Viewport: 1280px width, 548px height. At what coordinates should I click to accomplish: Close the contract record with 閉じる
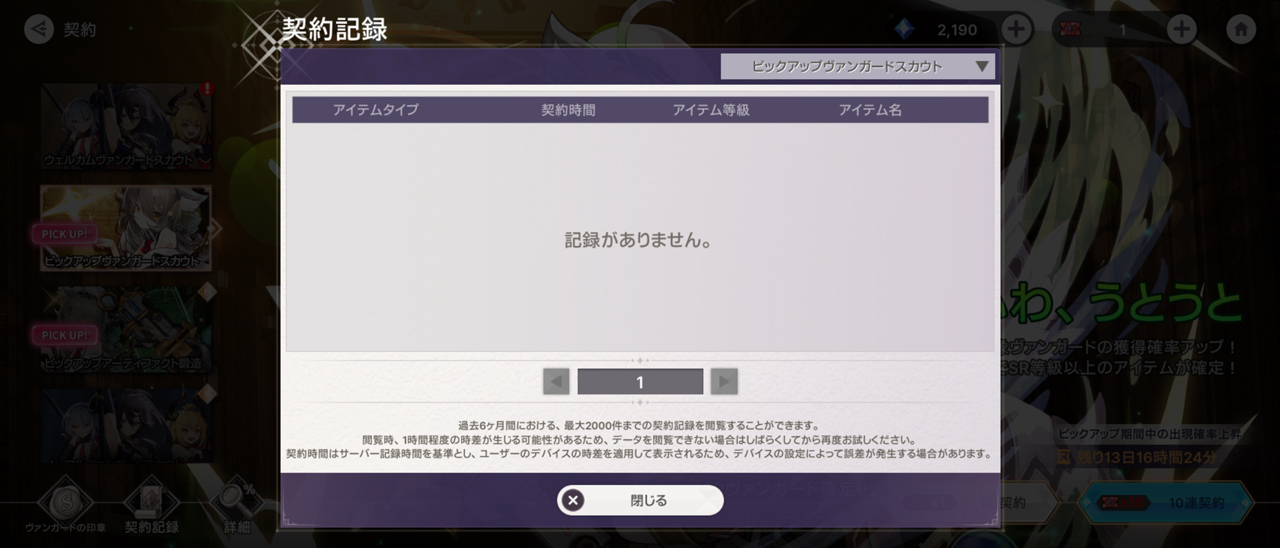pos(640,500)
